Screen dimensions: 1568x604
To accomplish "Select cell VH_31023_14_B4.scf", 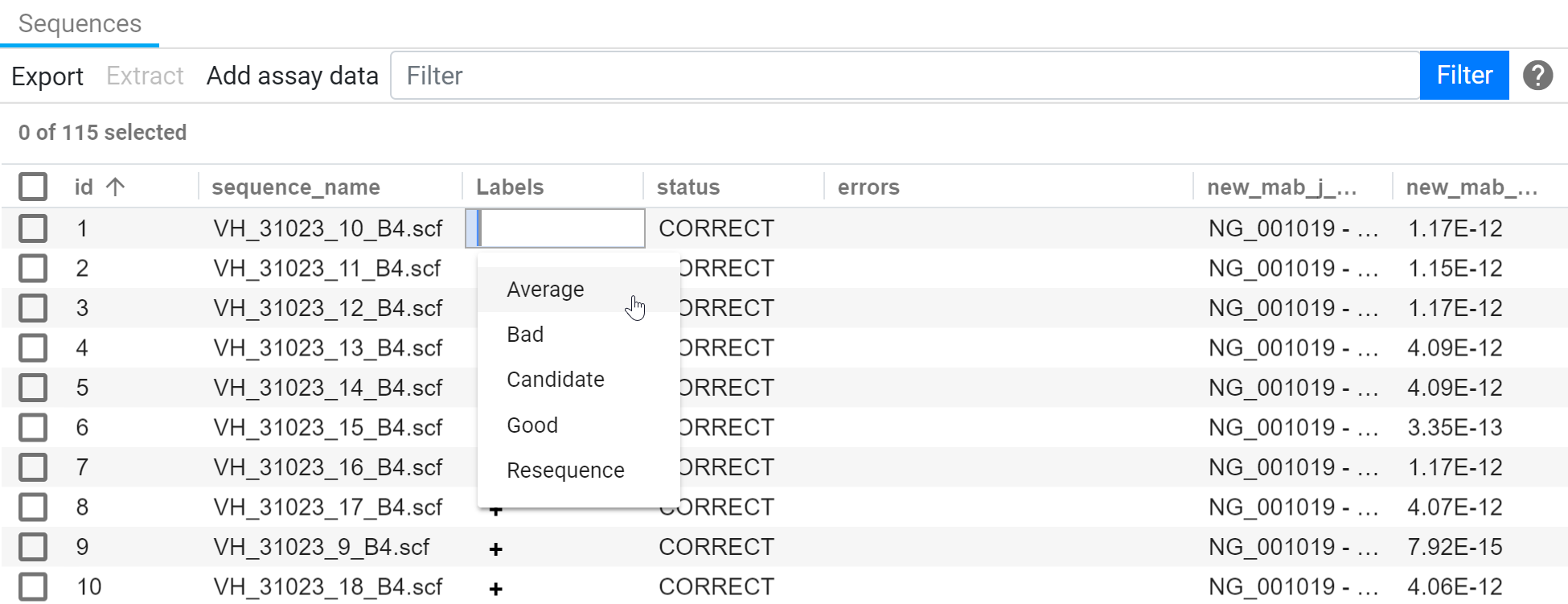I will pyautogui.click(x=328, y=388).
